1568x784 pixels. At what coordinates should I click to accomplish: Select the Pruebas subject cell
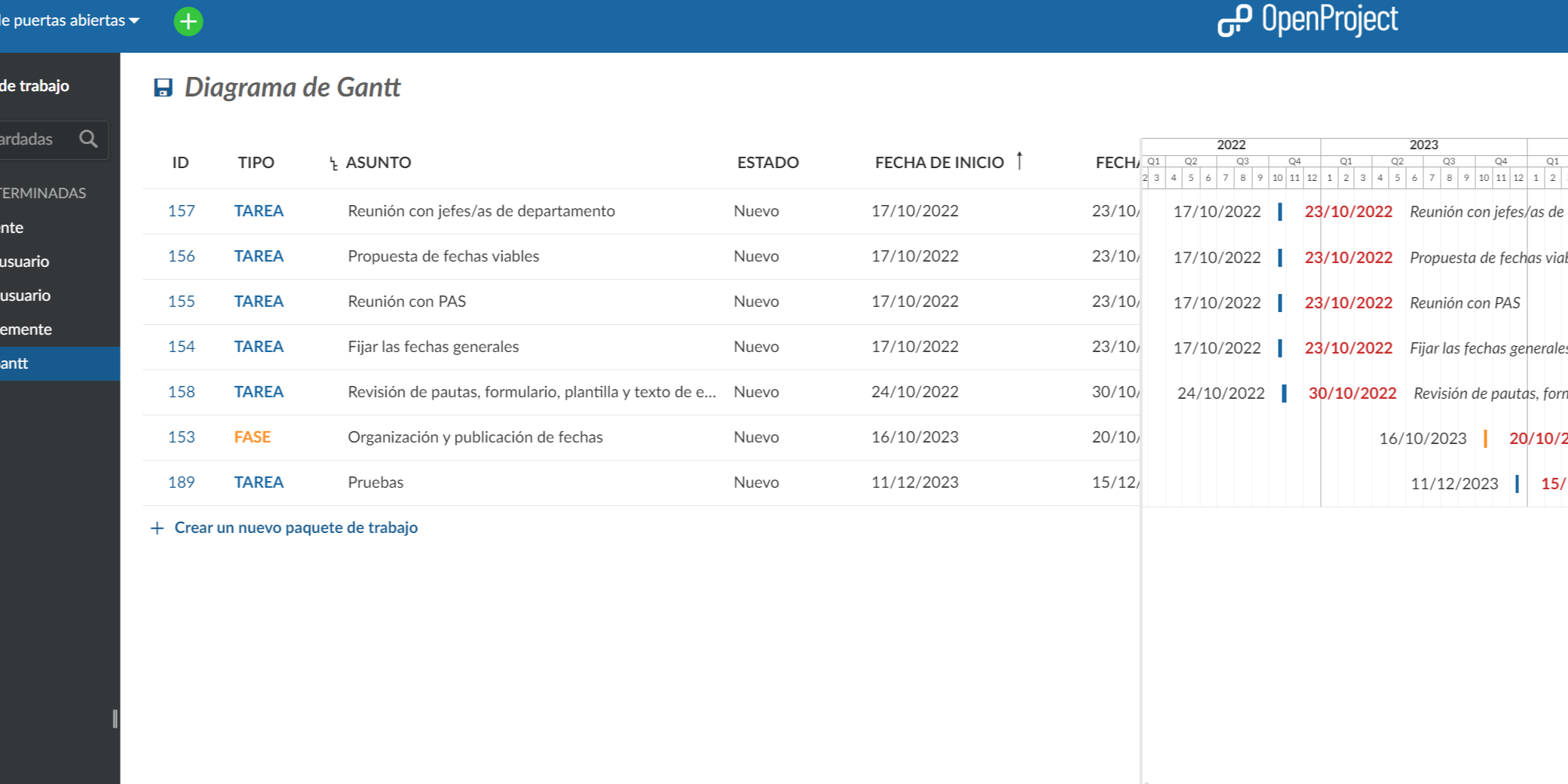pyautogui.click(x=375, y=482)
